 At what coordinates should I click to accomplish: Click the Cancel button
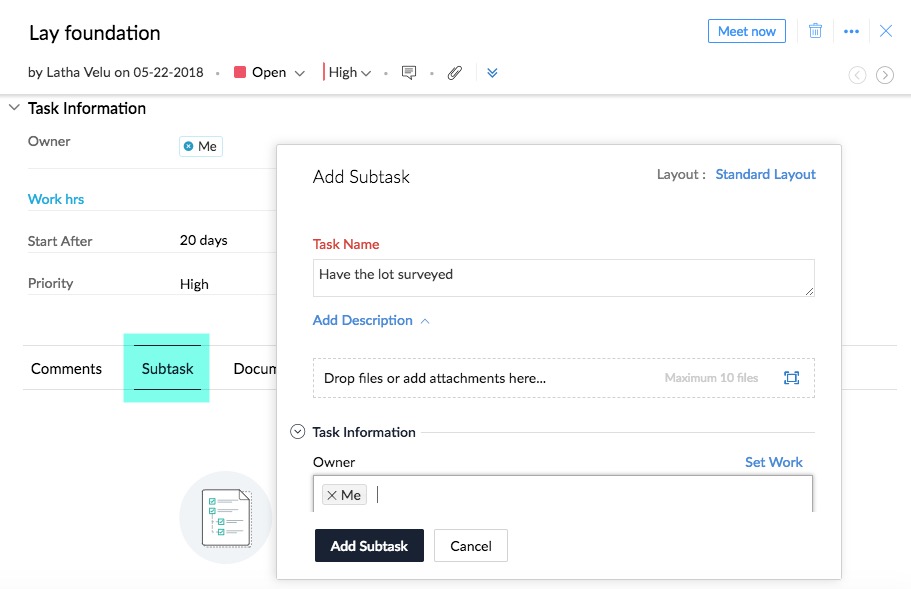[470, 546]
